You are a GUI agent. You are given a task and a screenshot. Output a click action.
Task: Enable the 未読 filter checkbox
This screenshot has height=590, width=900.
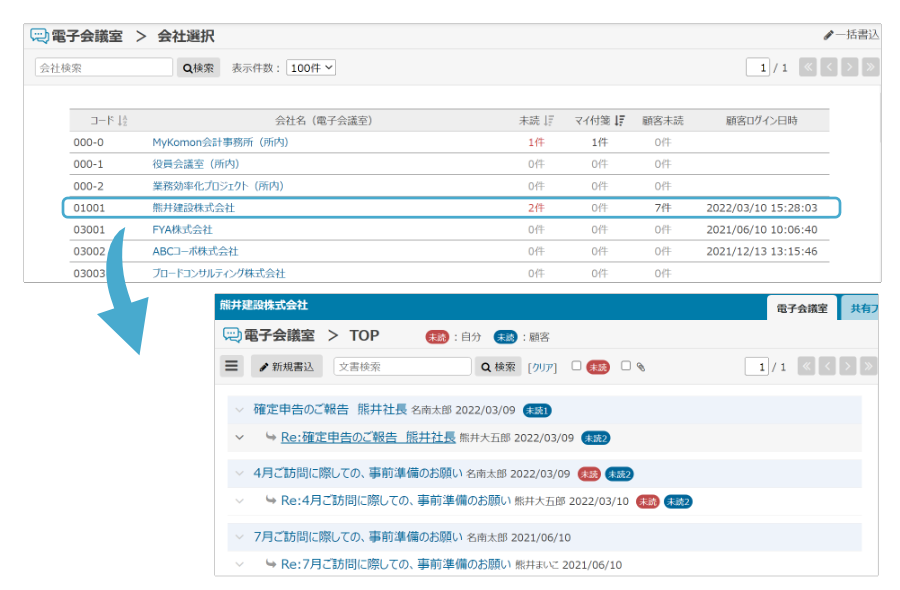coord(576,366)
